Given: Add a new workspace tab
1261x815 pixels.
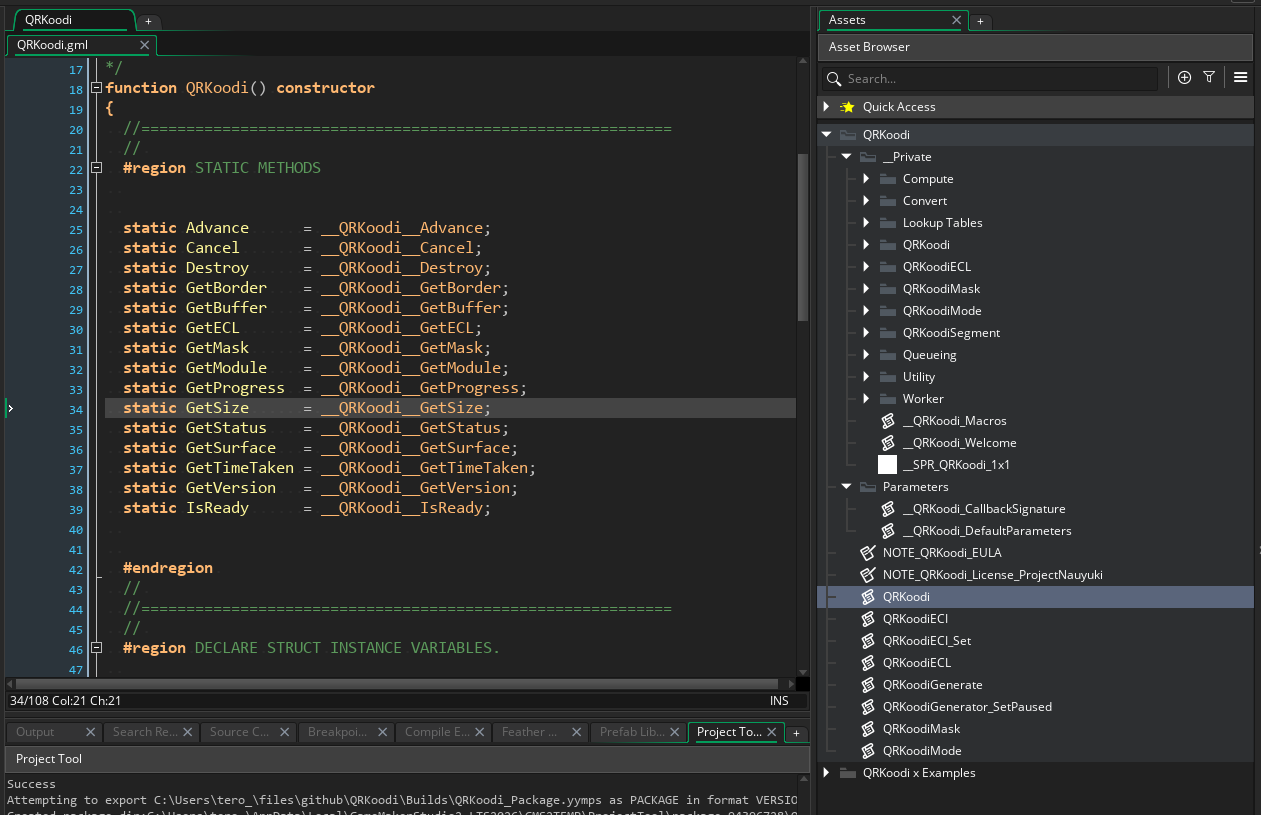Looking at the screenshot, I should (148, 21).
